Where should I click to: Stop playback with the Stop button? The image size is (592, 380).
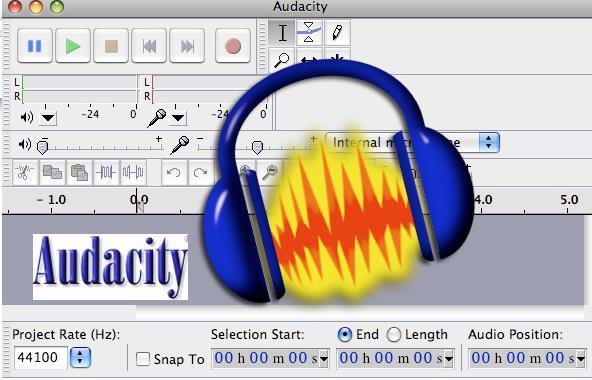point(111,46)
